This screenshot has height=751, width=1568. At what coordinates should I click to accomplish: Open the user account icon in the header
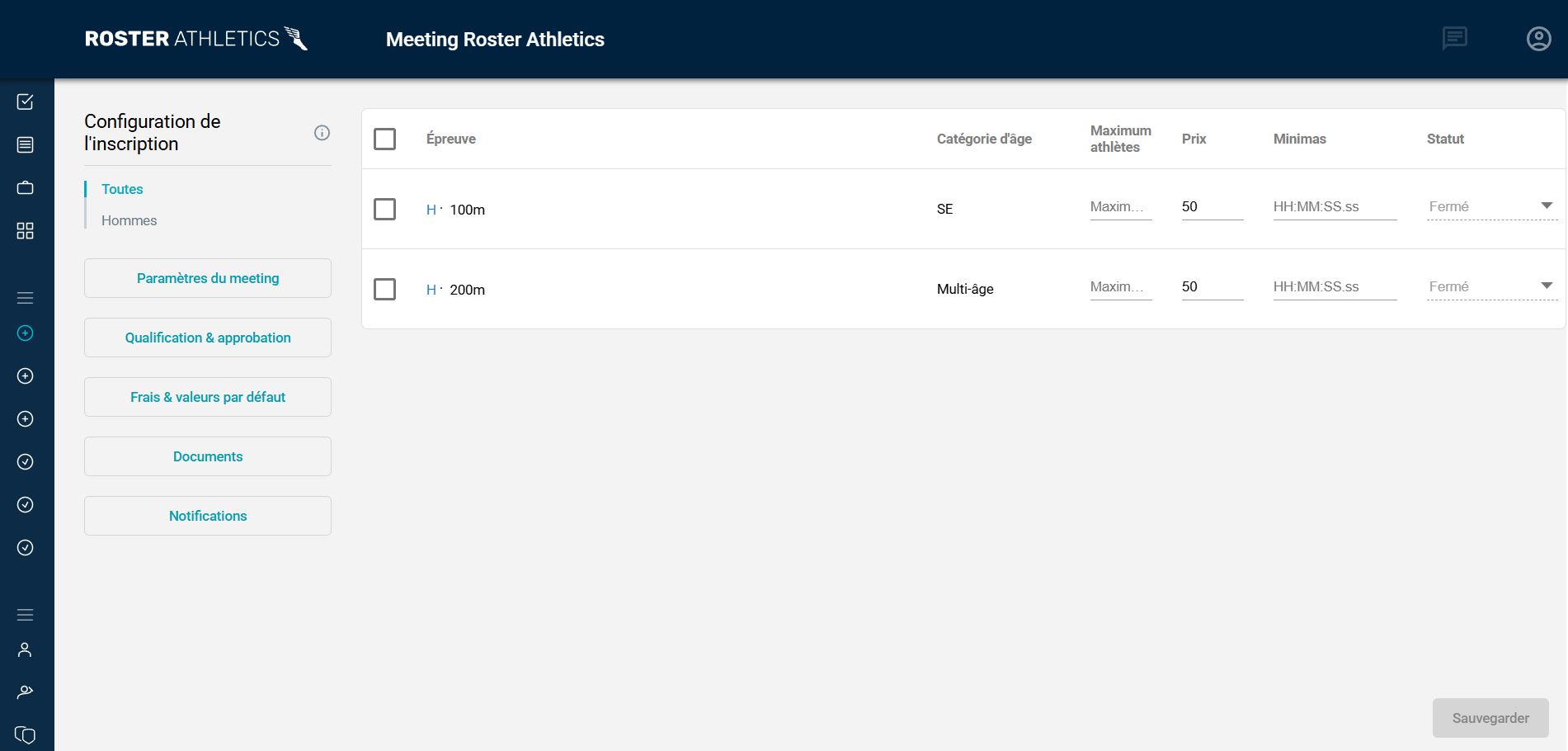[1538, 39]
